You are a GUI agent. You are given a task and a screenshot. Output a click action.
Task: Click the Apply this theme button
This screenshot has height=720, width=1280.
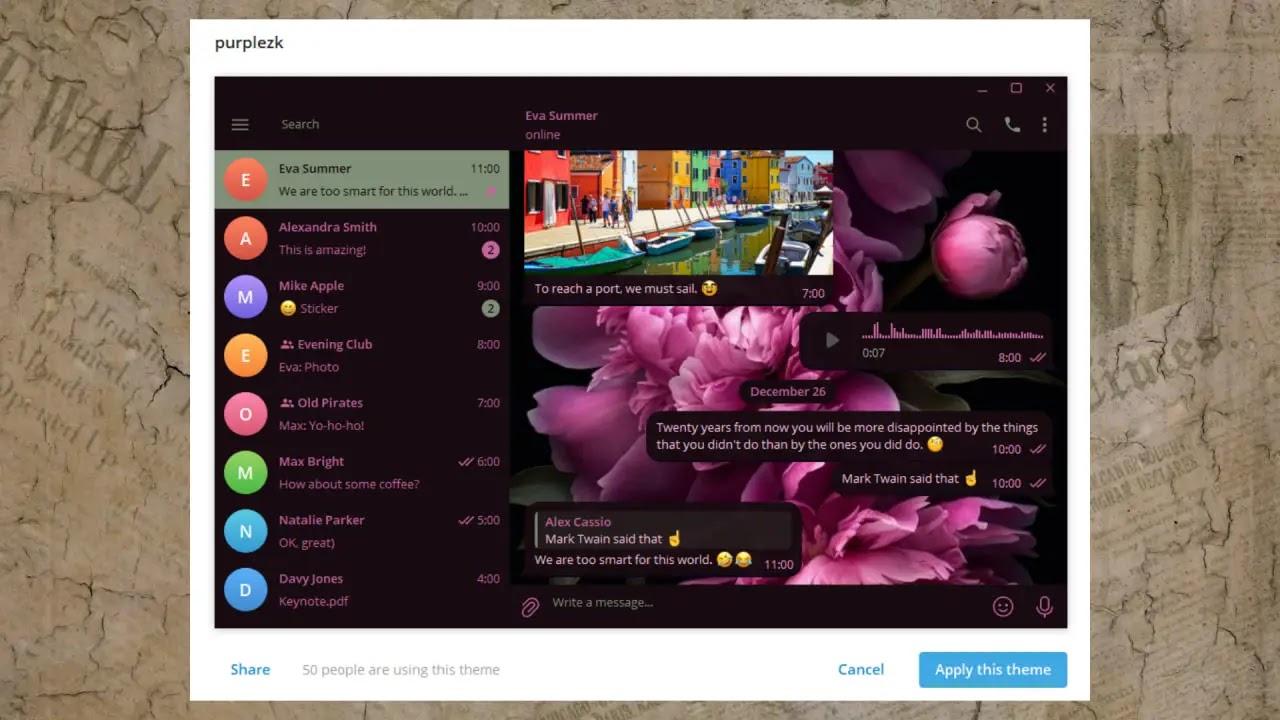(x=993, y=669)
